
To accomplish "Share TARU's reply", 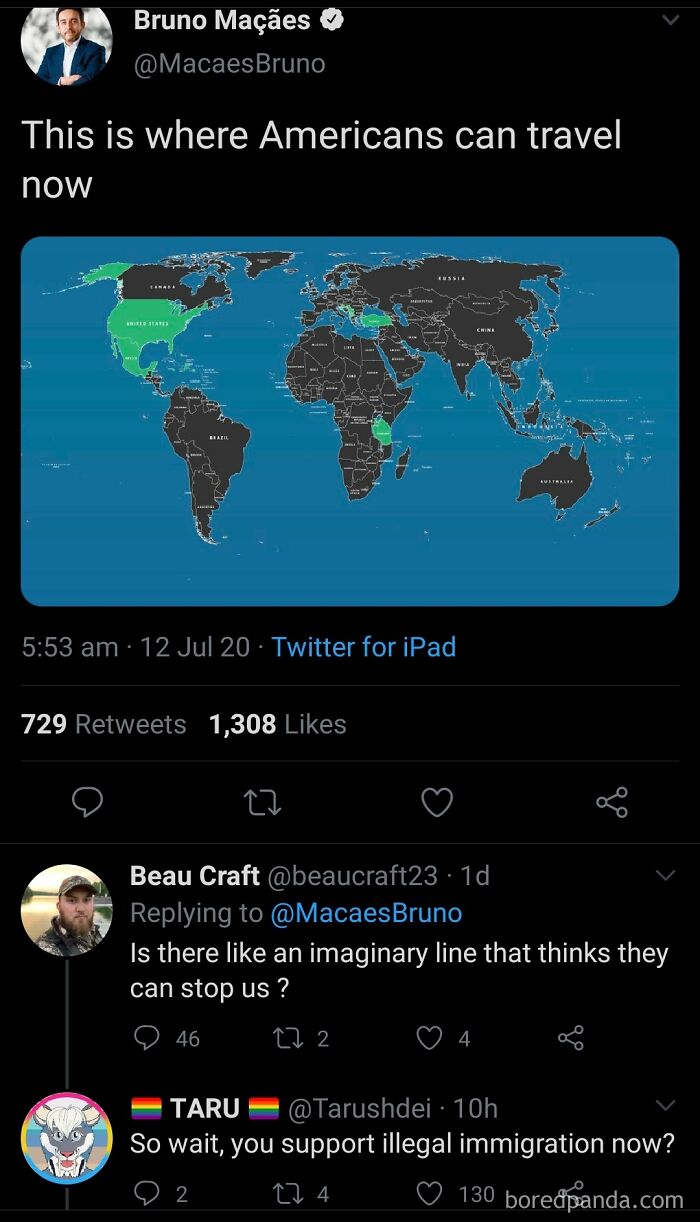I will click(570, 1193).
